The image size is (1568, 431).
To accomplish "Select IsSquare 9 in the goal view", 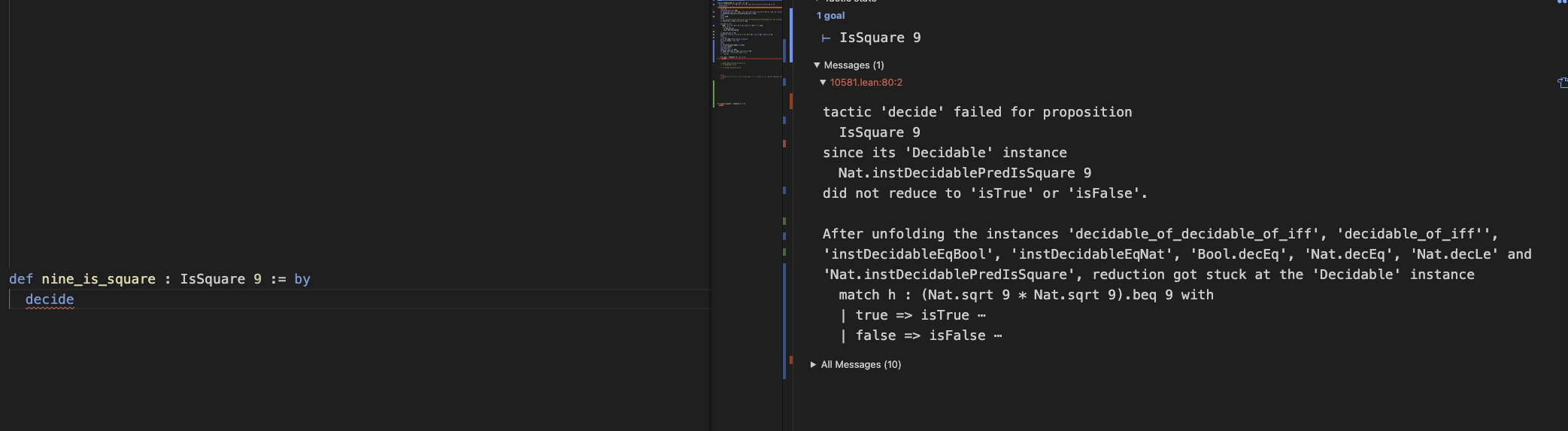I will pyautogui.click(x=880, y=38).
